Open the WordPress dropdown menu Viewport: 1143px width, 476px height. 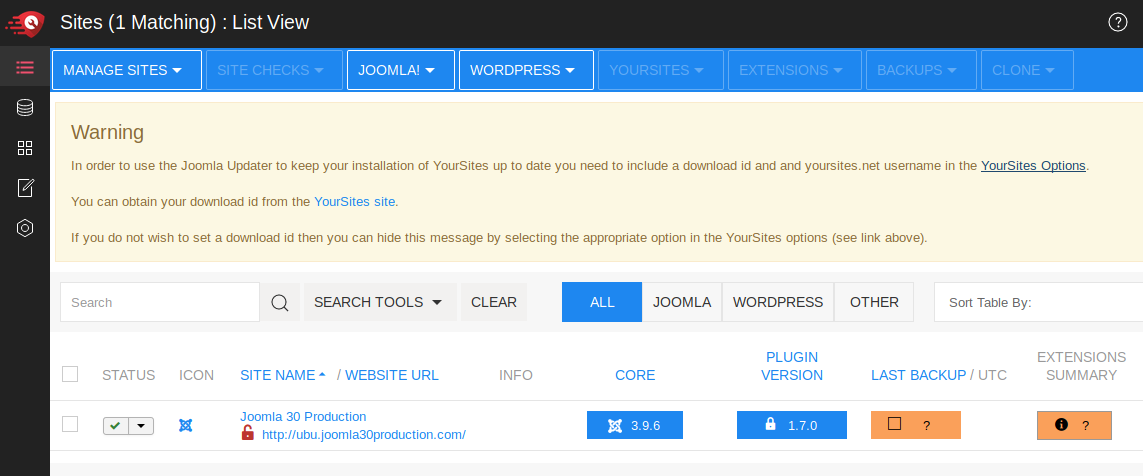(526, 70)
